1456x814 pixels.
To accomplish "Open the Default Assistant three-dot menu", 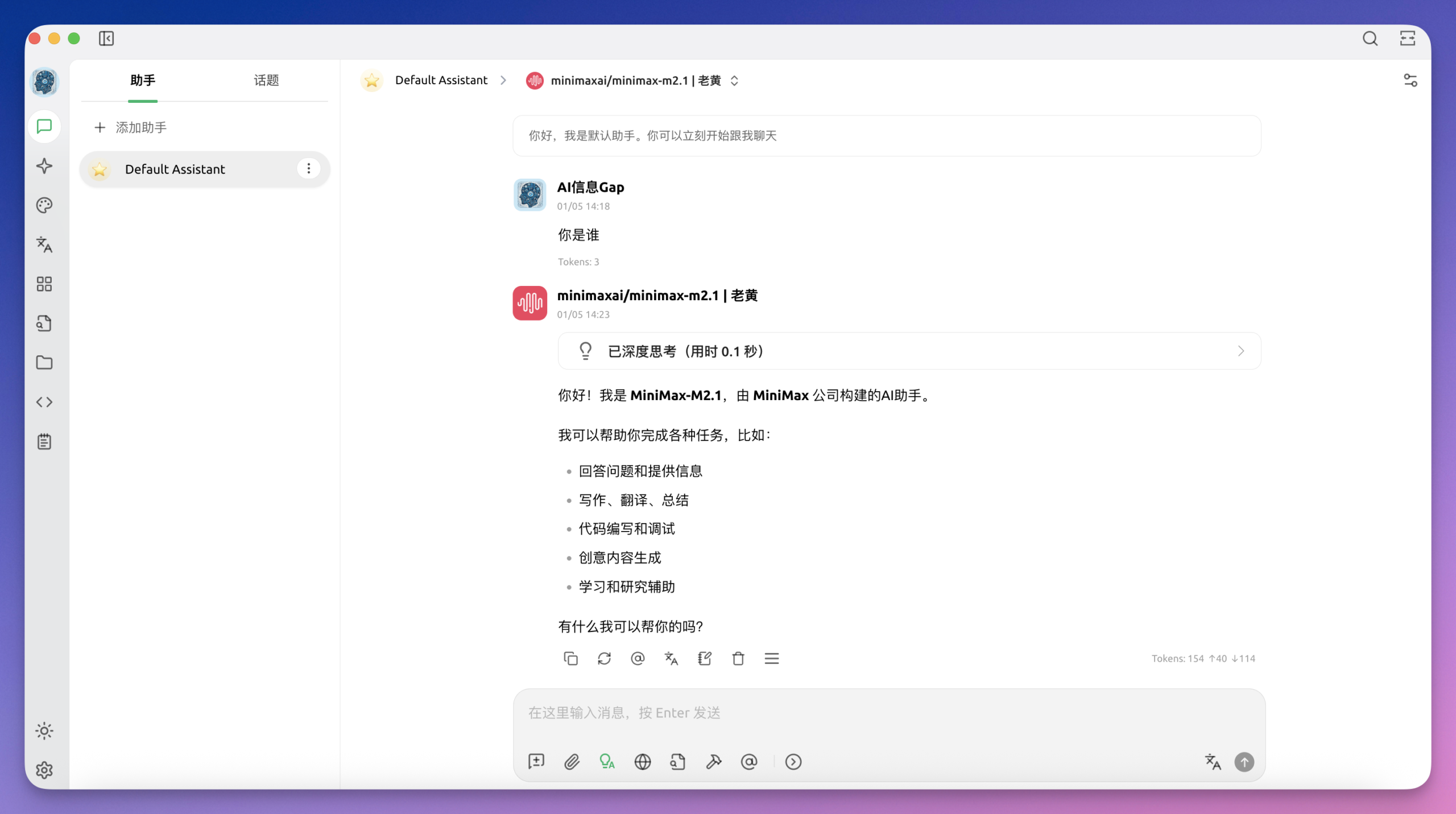I will point(309,168).
